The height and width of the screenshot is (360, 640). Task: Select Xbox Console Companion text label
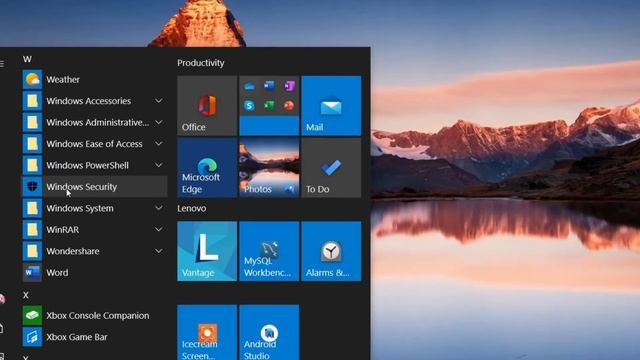click(x=98, y=316)
